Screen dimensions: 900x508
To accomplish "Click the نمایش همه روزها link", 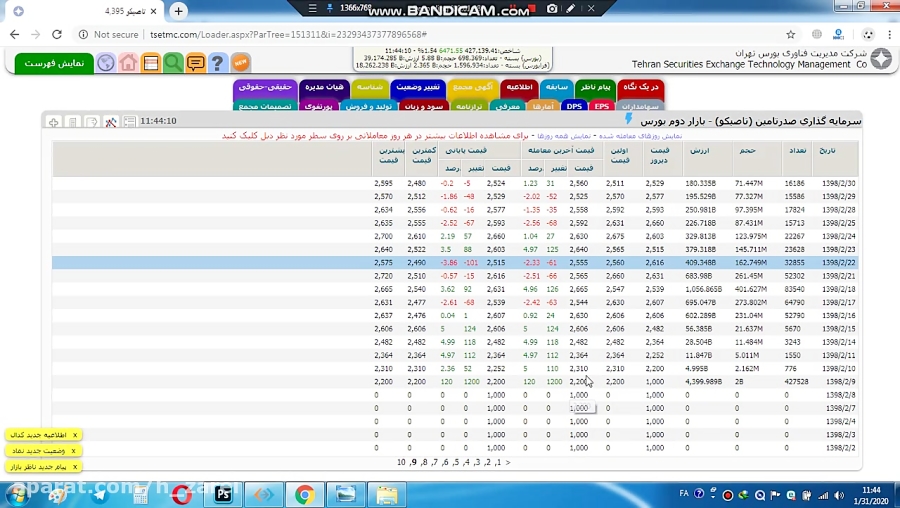I will coord(564,136).
